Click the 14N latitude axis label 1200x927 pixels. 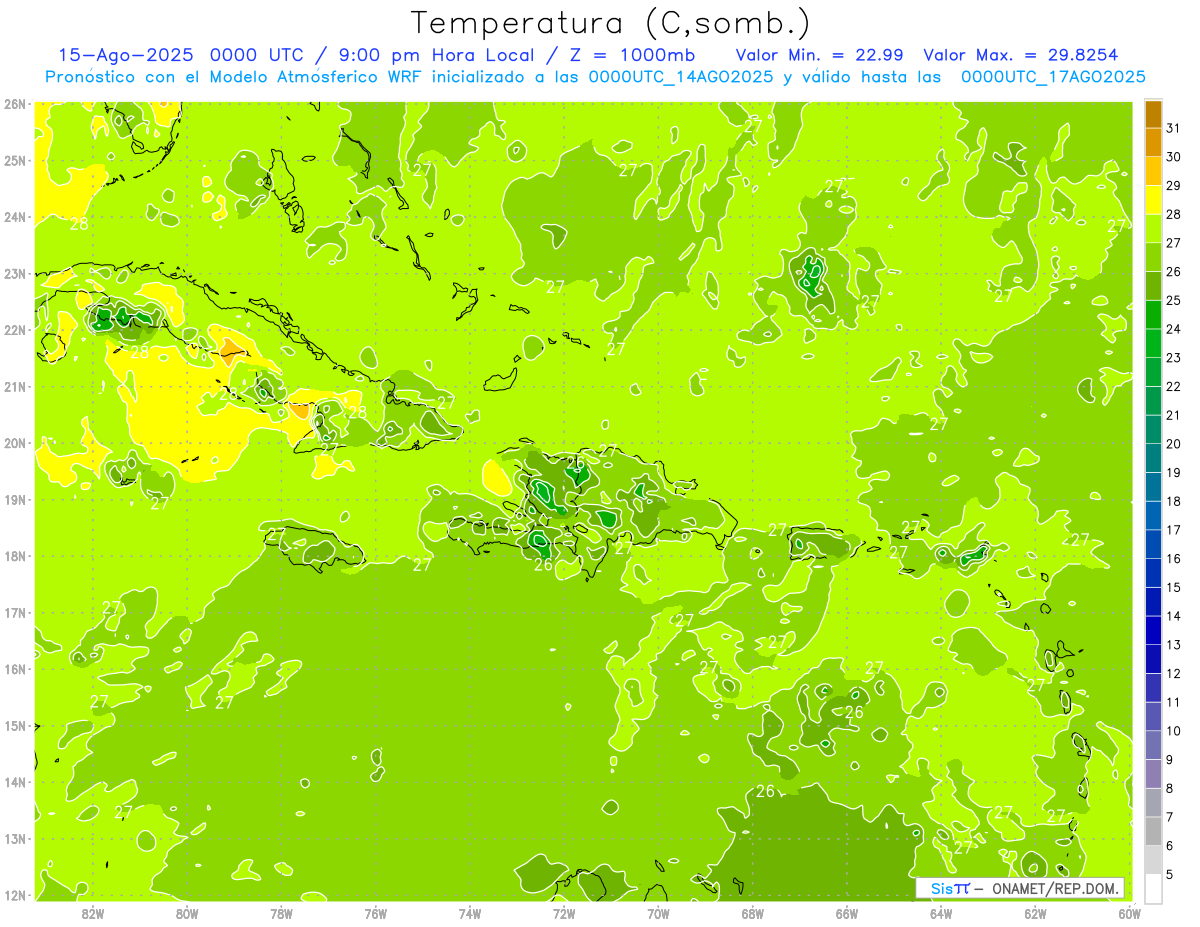pos(16,782)
